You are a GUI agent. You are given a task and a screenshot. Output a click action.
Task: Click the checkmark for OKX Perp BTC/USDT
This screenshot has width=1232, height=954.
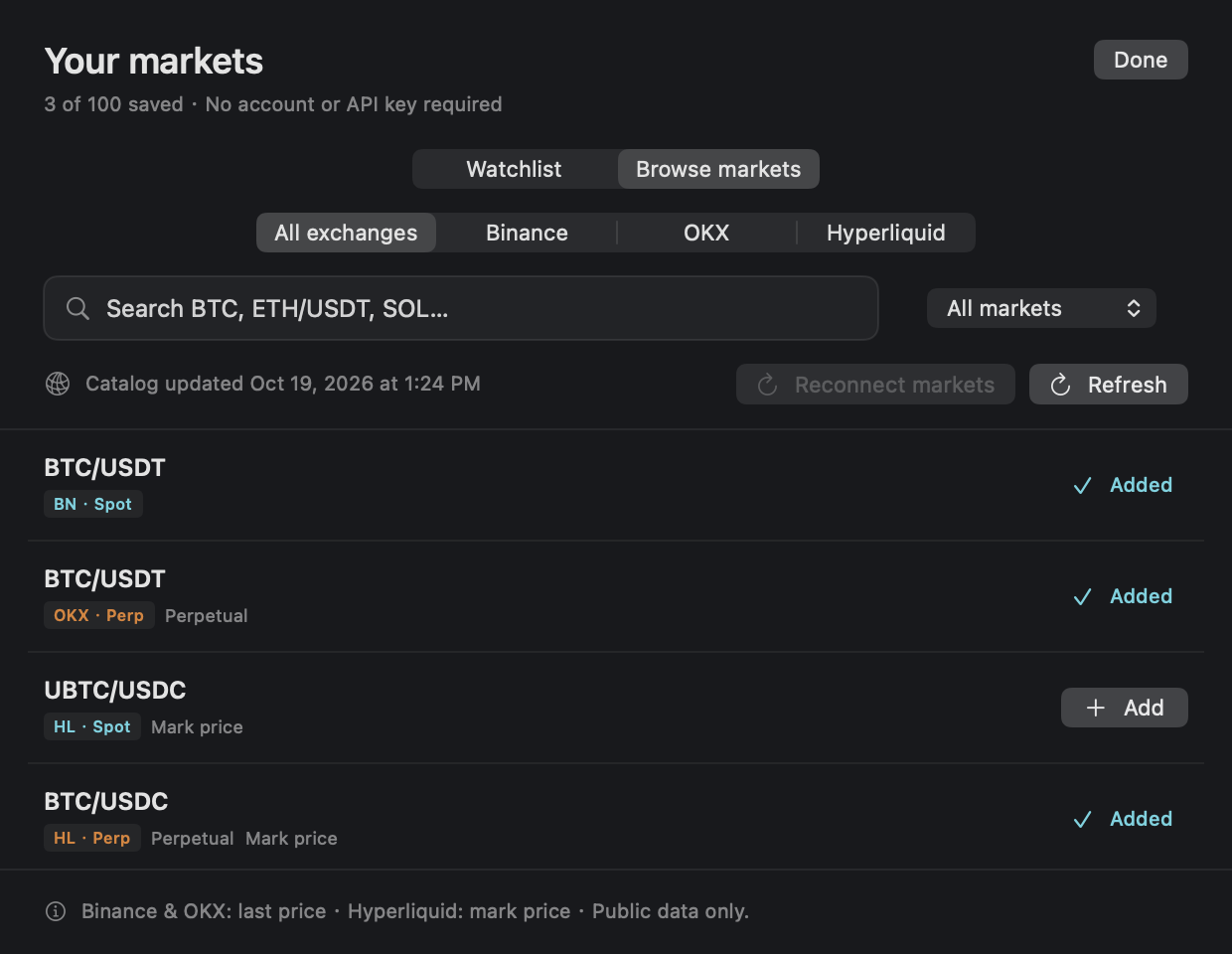pos(1082,596)
